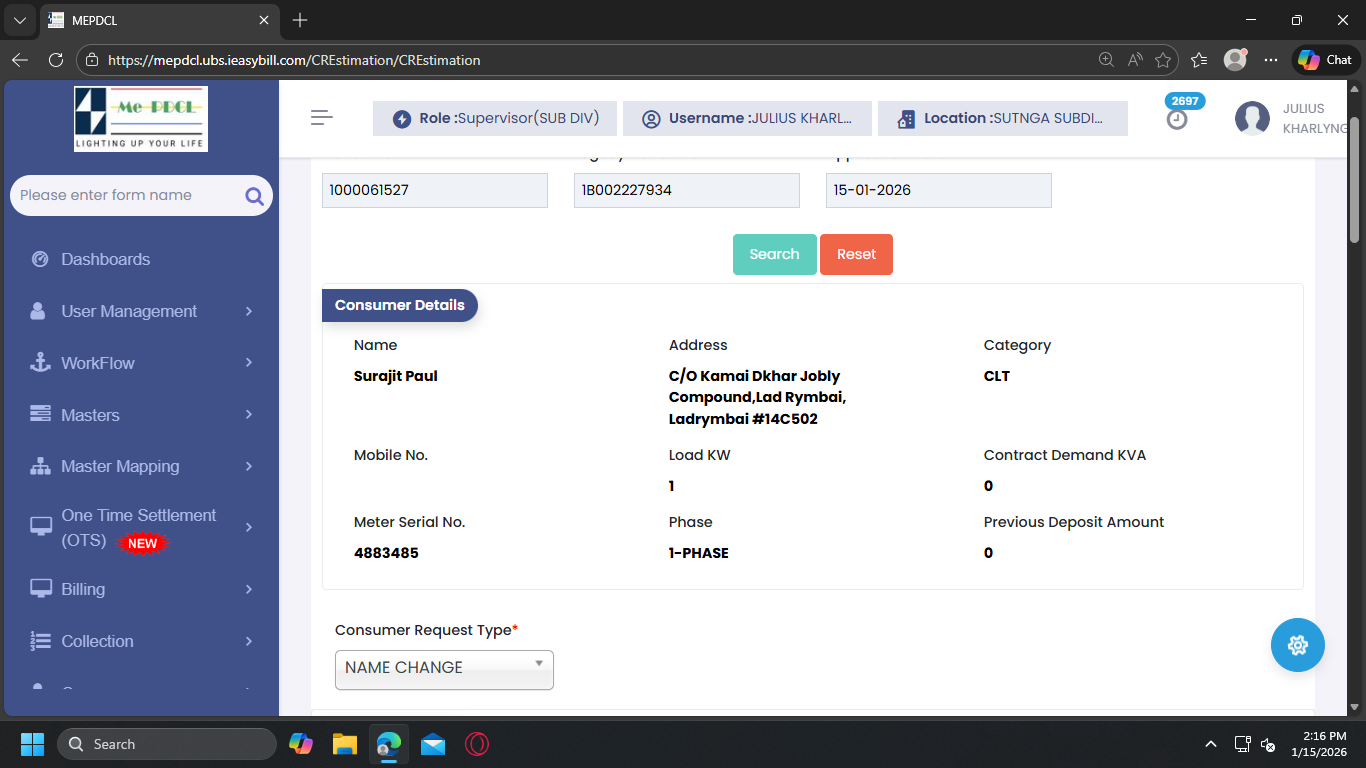Screen dimensions: 1366x768
Task: Open the Windows Start menu
Action: (x=32, y=744)
